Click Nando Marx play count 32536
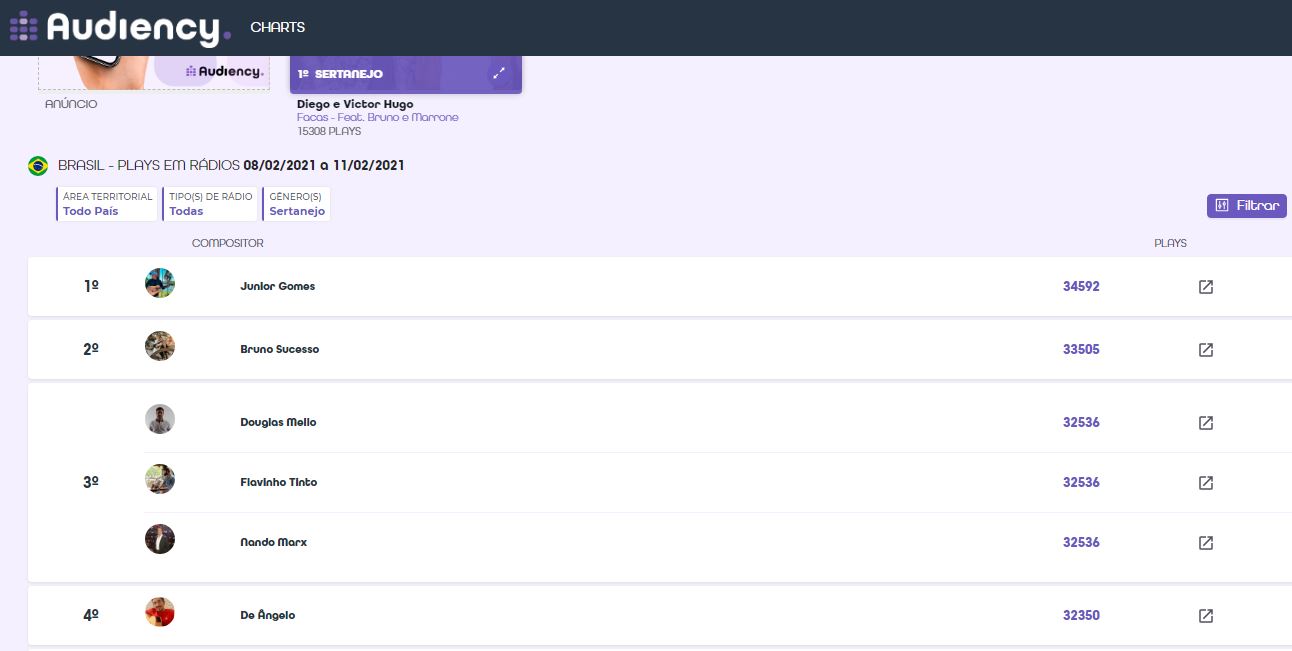Screen dimensions: 1292x651 1081,542
